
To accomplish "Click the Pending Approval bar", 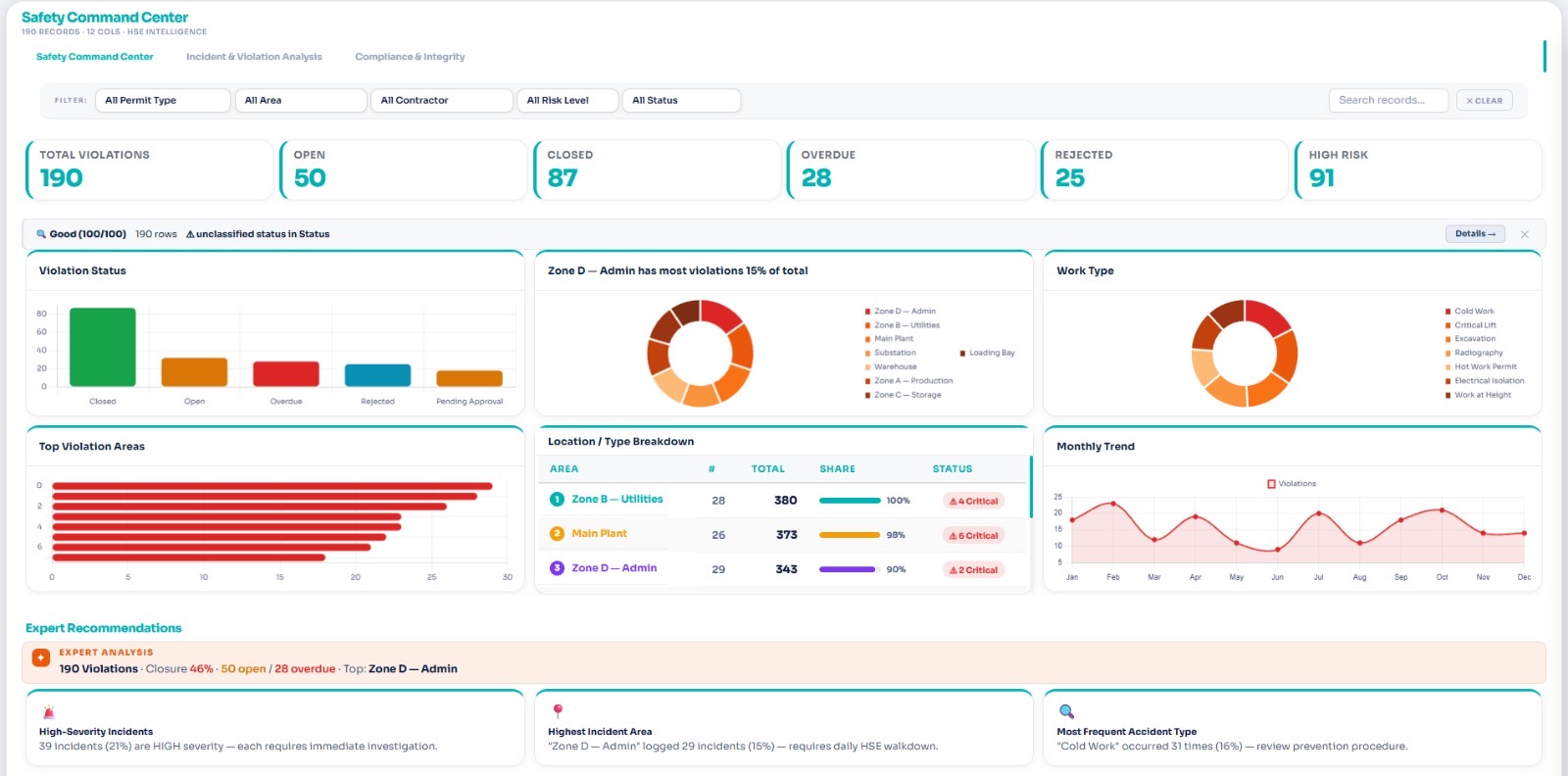I will pyautogui.click(x=469, y=378).
